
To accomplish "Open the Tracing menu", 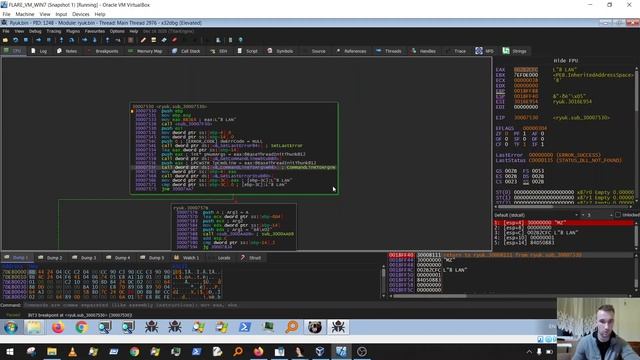I will tap(53, 31).
